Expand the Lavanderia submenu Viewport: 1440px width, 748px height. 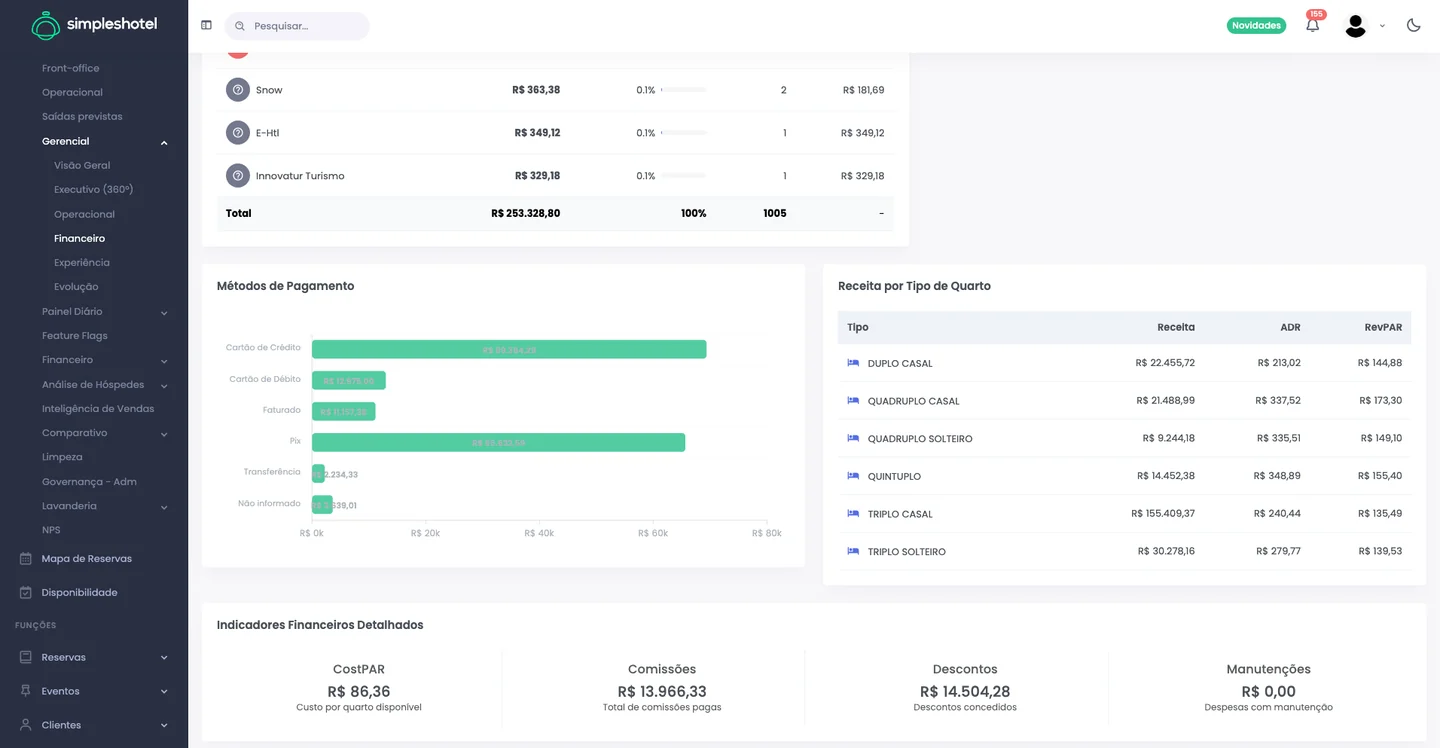coord(164,507)
